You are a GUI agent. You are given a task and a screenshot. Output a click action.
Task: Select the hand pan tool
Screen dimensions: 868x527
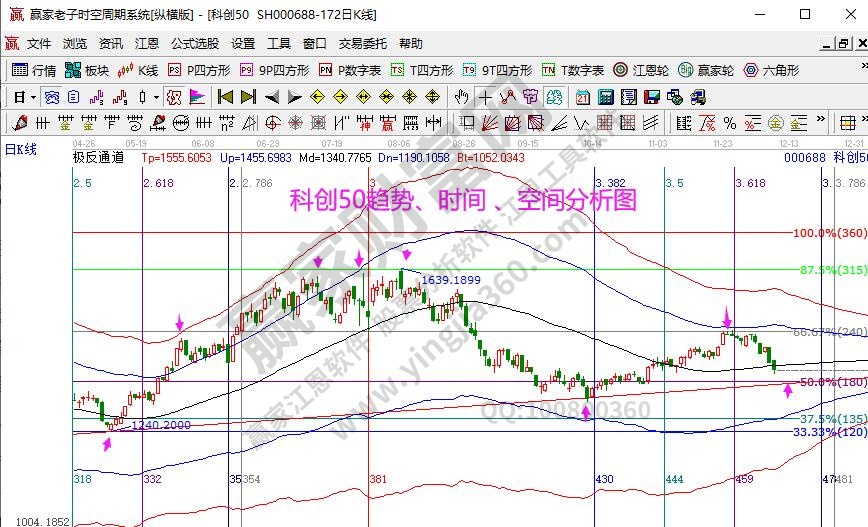coord(461,97)
